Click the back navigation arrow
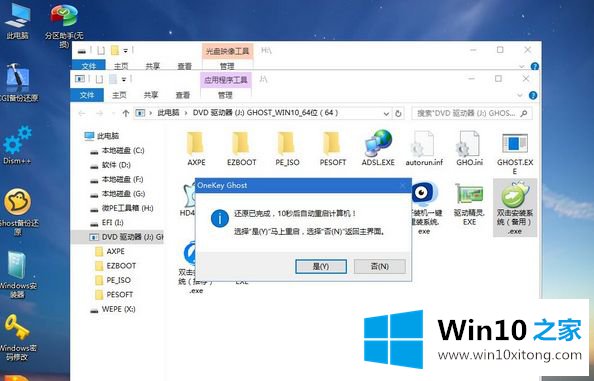594x381 pixels. click(82, 113)
